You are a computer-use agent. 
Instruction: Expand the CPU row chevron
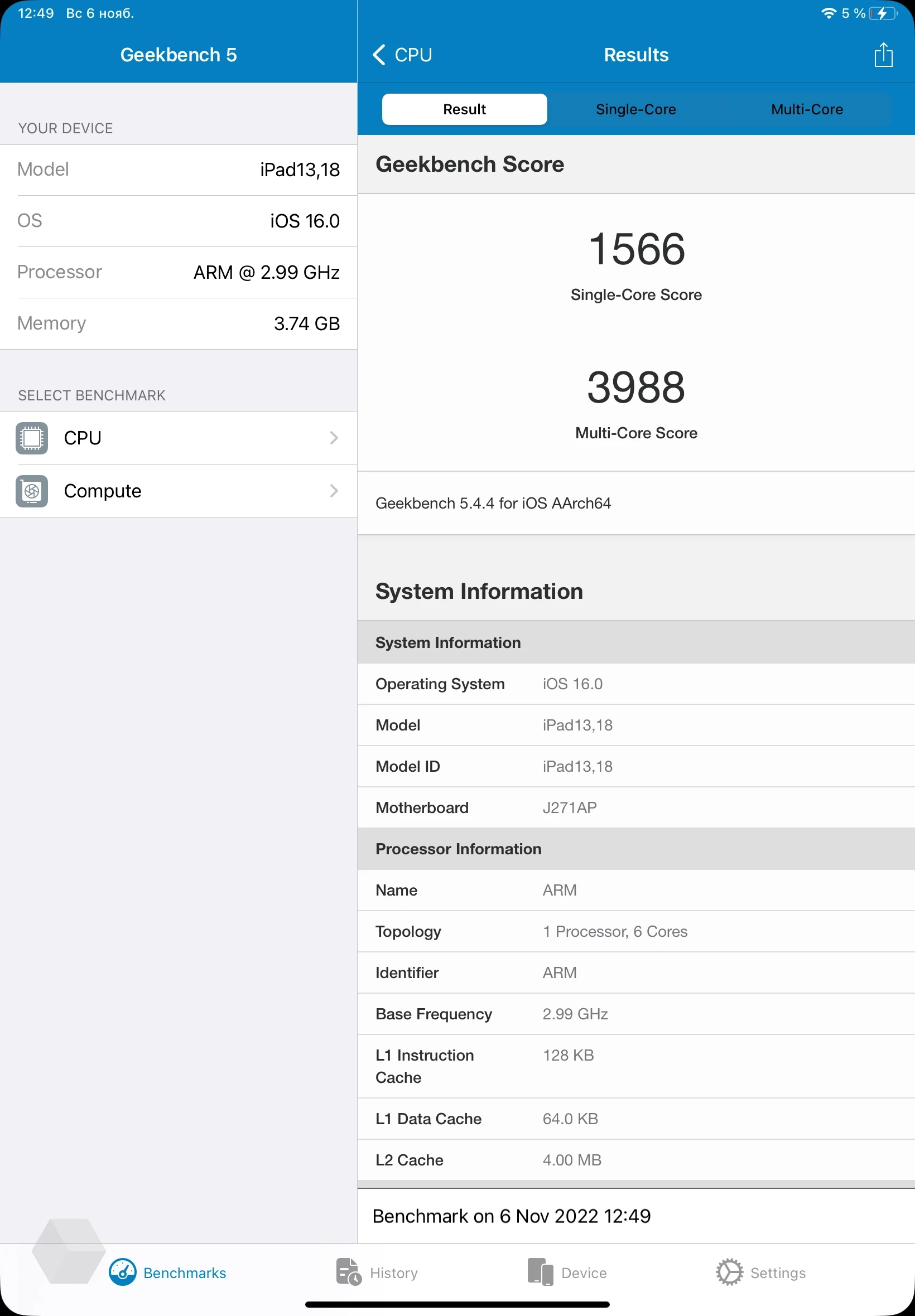click(x=334, y=438)
